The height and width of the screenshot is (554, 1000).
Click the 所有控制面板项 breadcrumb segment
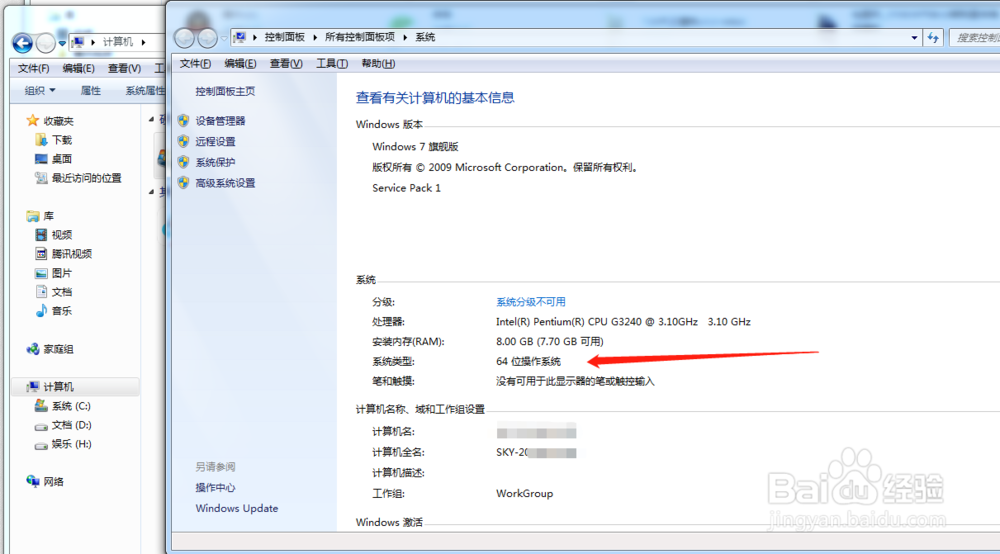pyautogui.click(x=360, y=37)
